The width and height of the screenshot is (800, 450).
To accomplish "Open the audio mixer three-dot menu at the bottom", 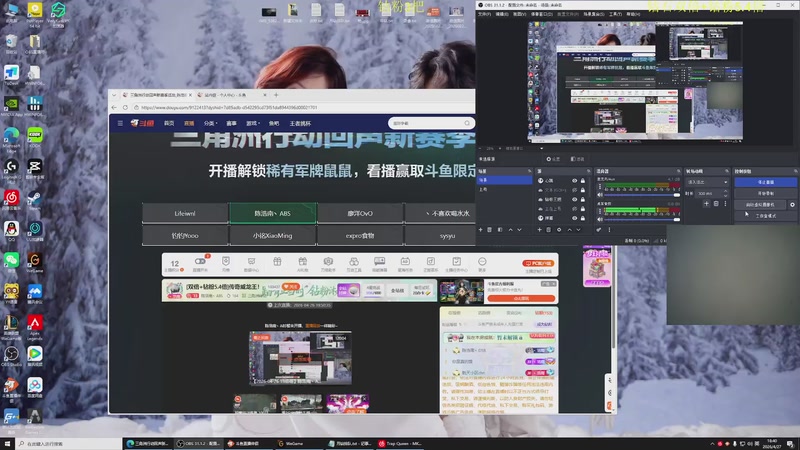I will tap(609, 230).
